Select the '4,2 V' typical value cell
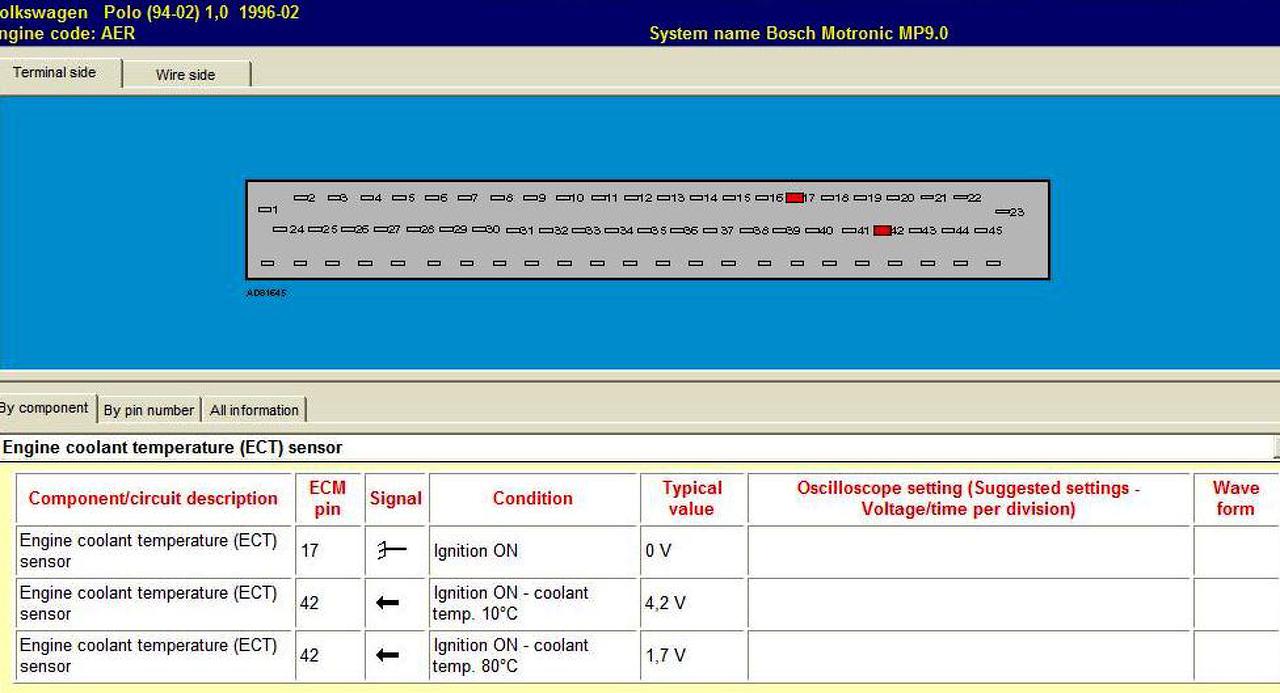Screen dimensions: 1280x693 tap(692, 603)
